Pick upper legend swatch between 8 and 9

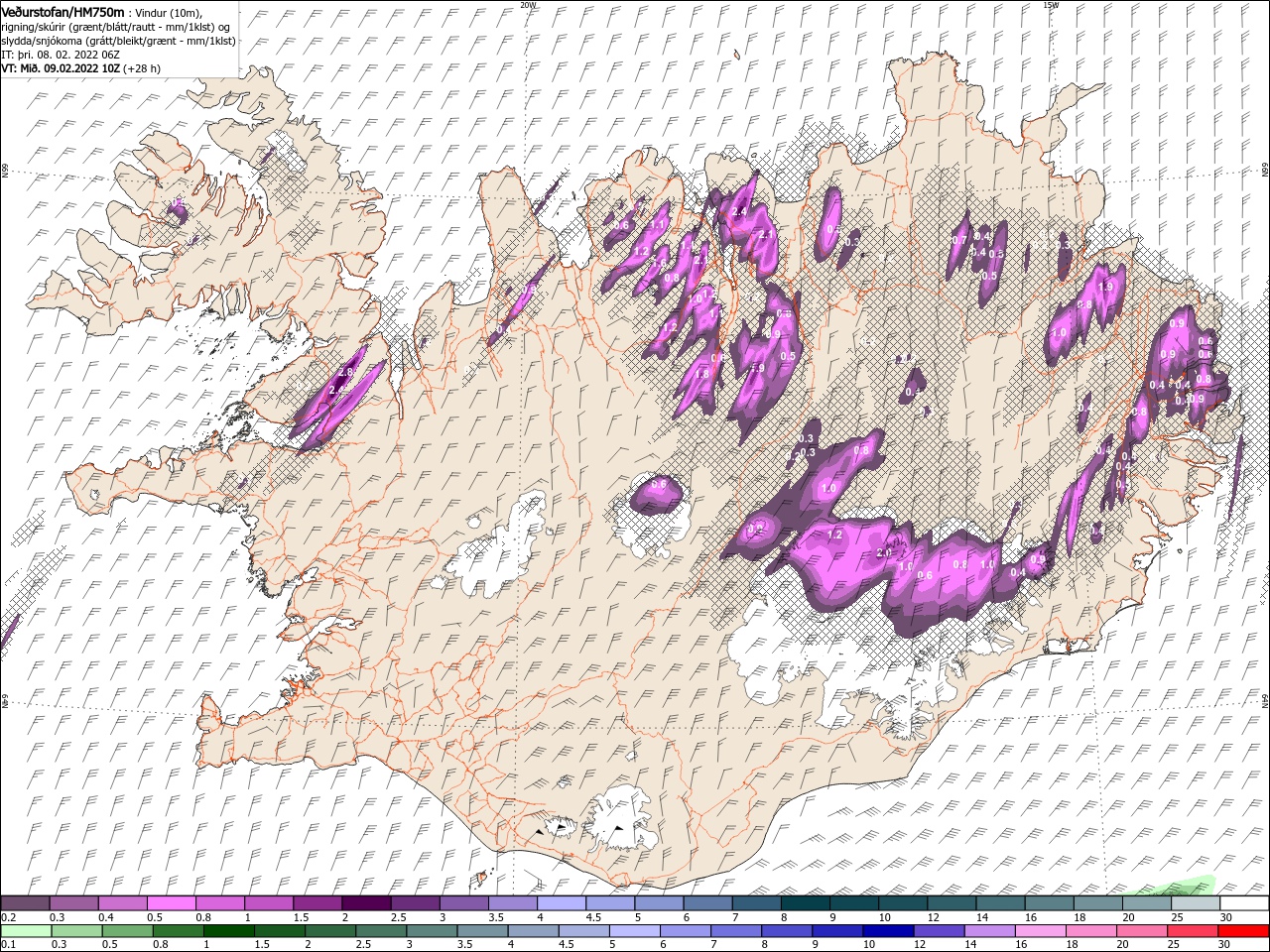click(805, 903)
